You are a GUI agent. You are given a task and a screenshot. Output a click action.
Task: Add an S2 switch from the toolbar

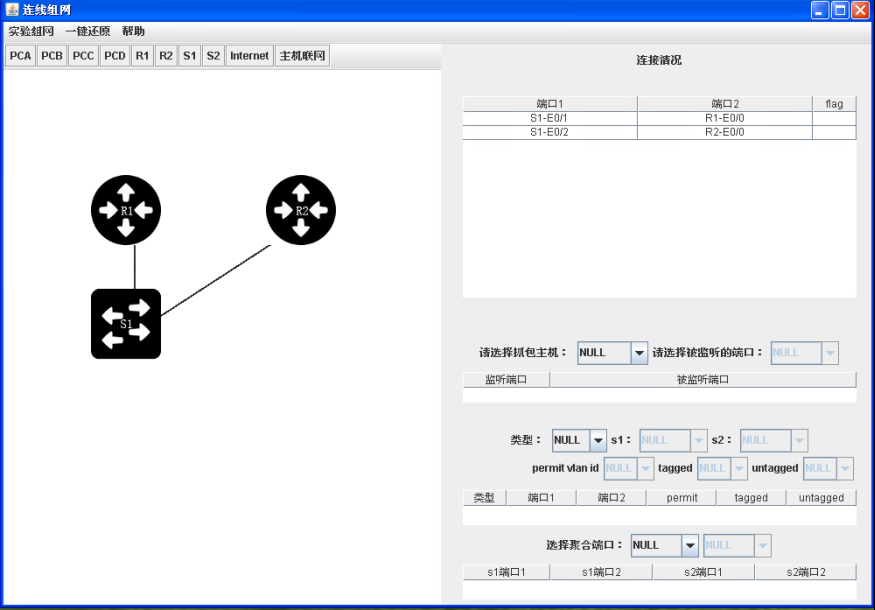tap(212, 55)
